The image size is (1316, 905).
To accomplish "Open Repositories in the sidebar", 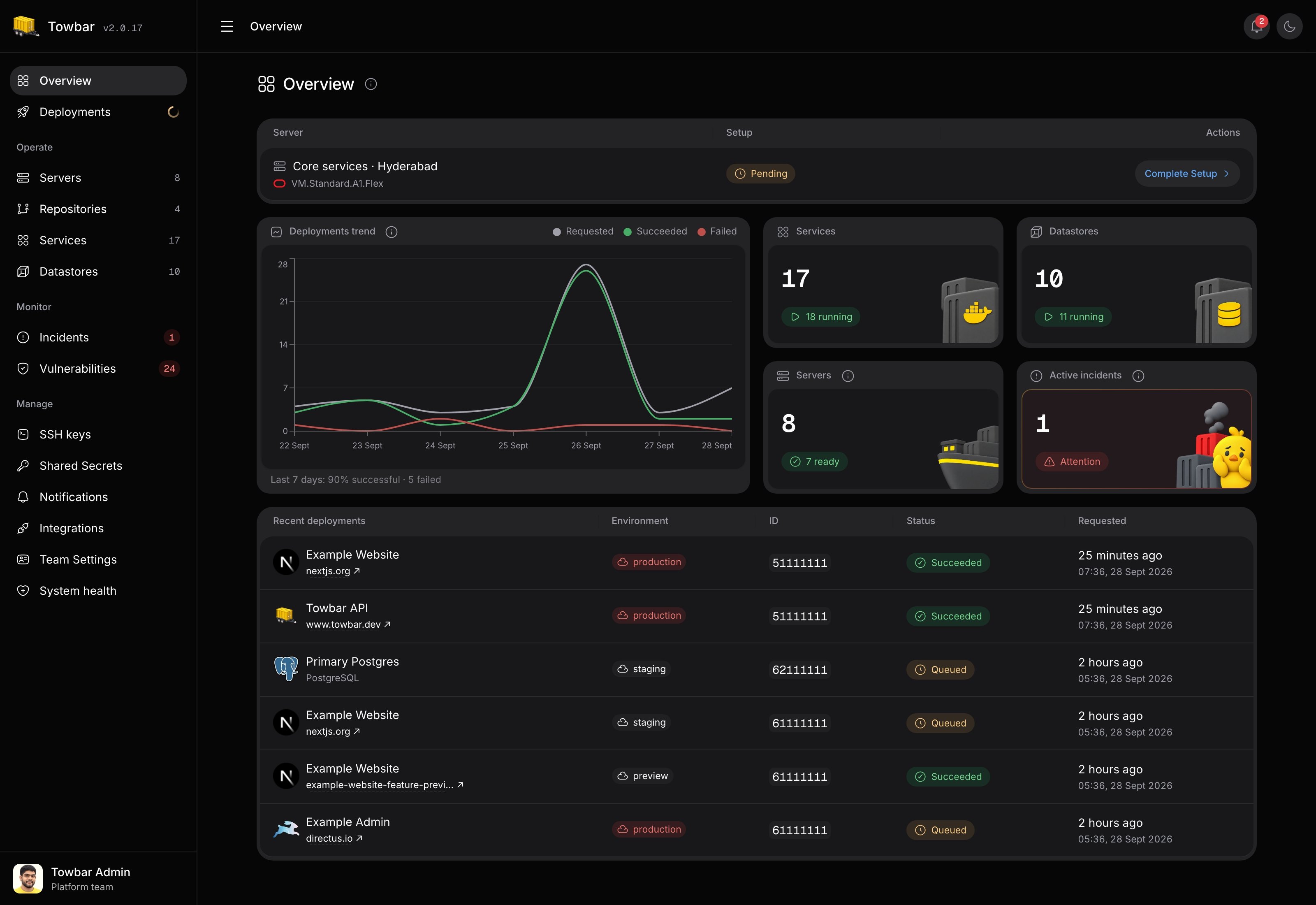I will click(x=98, y=209).
